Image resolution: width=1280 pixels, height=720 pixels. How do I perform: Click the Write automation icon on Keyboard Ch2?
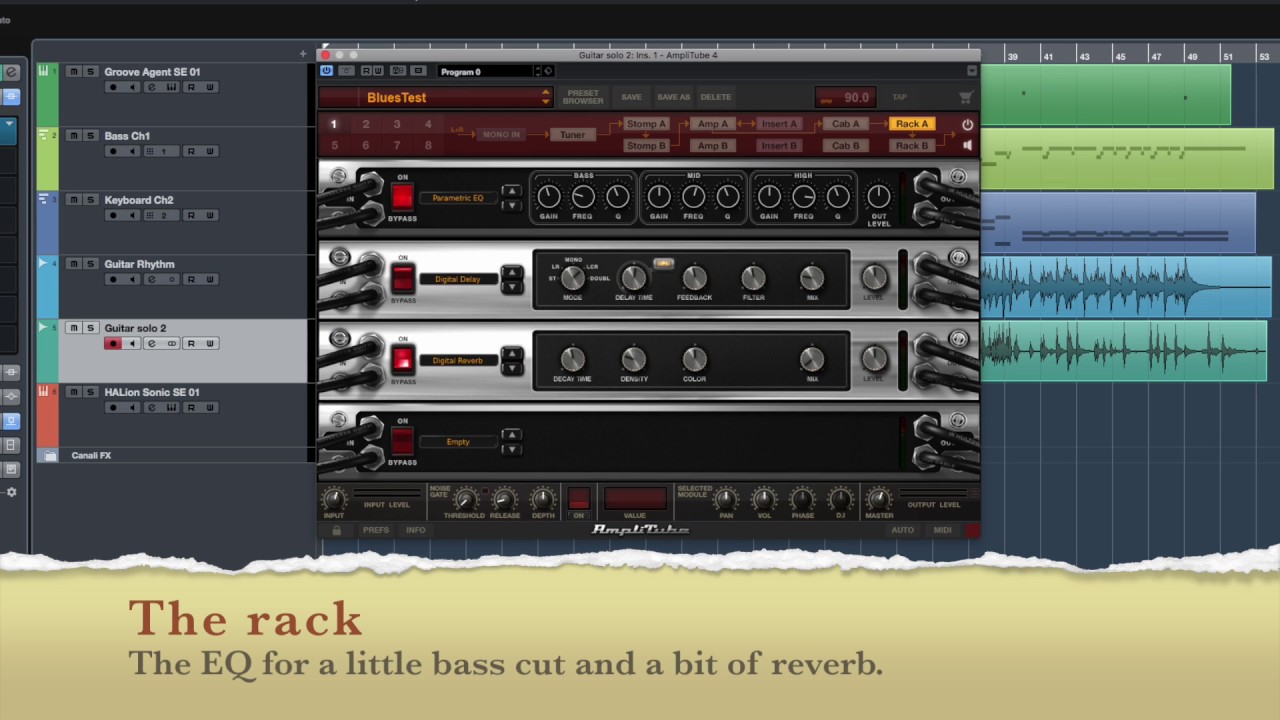point(210,215)
